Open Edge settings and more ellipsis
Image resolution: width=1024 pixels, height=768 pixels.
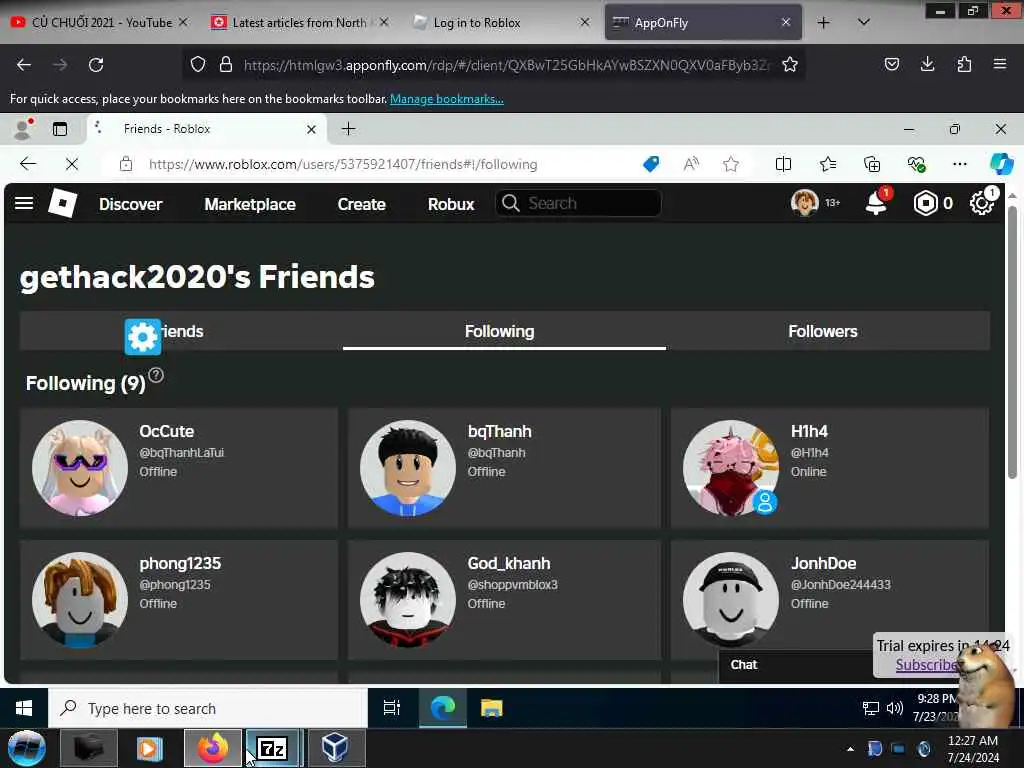pos(959,164)
